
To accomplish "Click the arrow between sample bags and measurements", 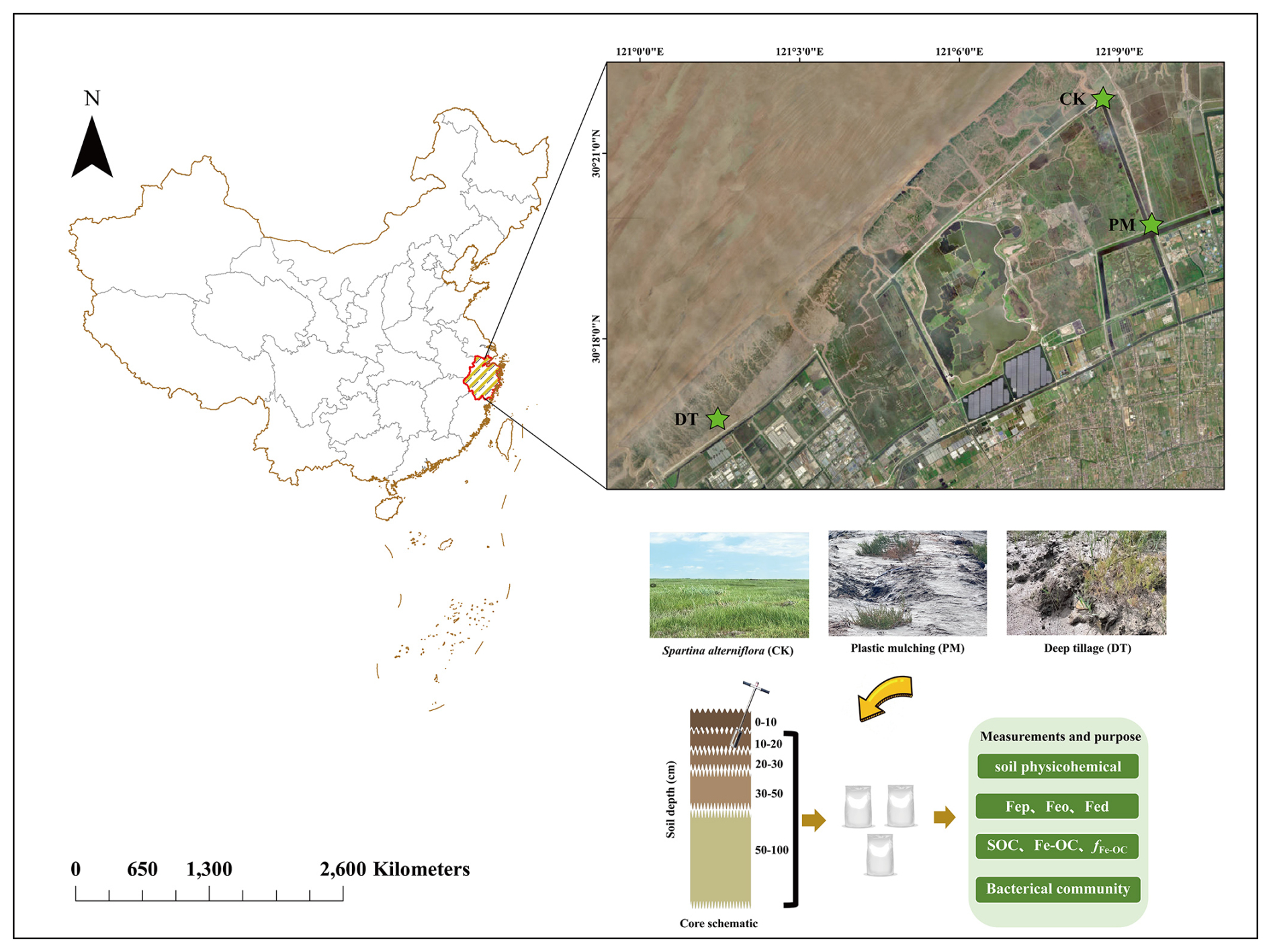I will pyautogui.click(x=945, y=817).
